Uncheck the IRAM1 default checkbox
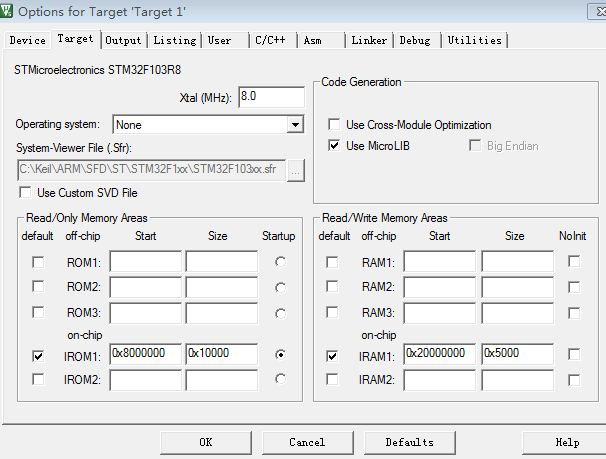 [332, 355]
